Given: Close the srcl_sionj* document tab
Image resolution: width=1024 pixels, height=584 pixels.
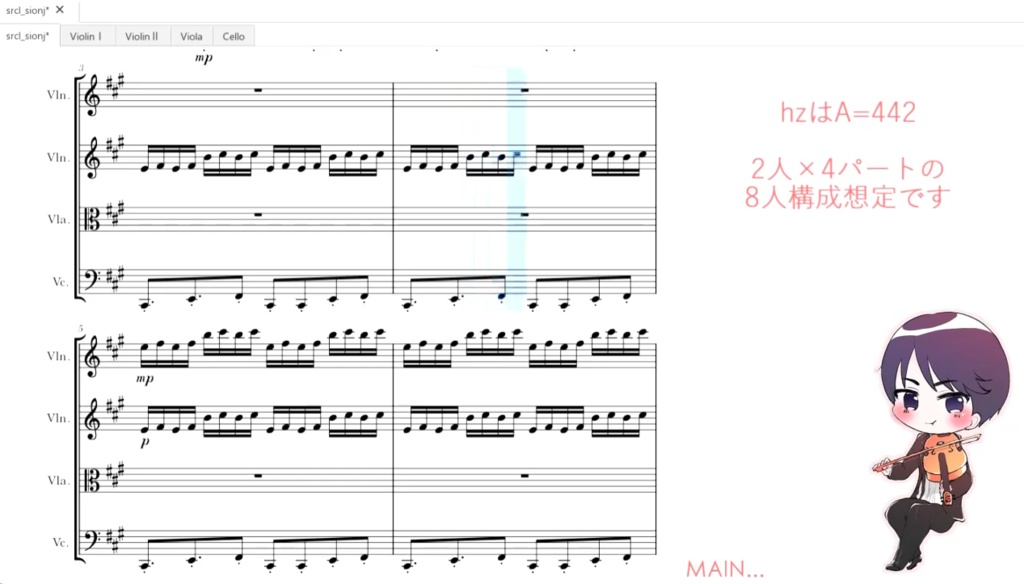Looking at the screenshot, I should (x=60, y=10).
